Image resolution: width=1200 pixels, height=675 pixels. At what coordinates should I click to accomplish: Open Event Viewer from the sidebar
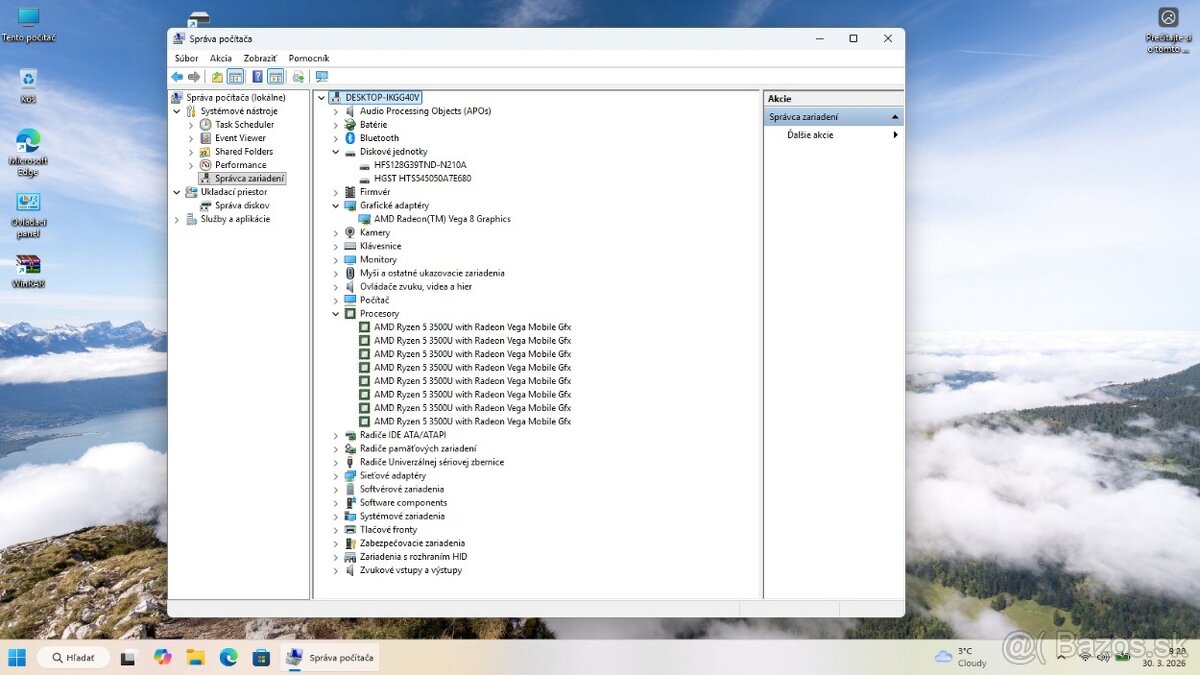tap(238, 137)
